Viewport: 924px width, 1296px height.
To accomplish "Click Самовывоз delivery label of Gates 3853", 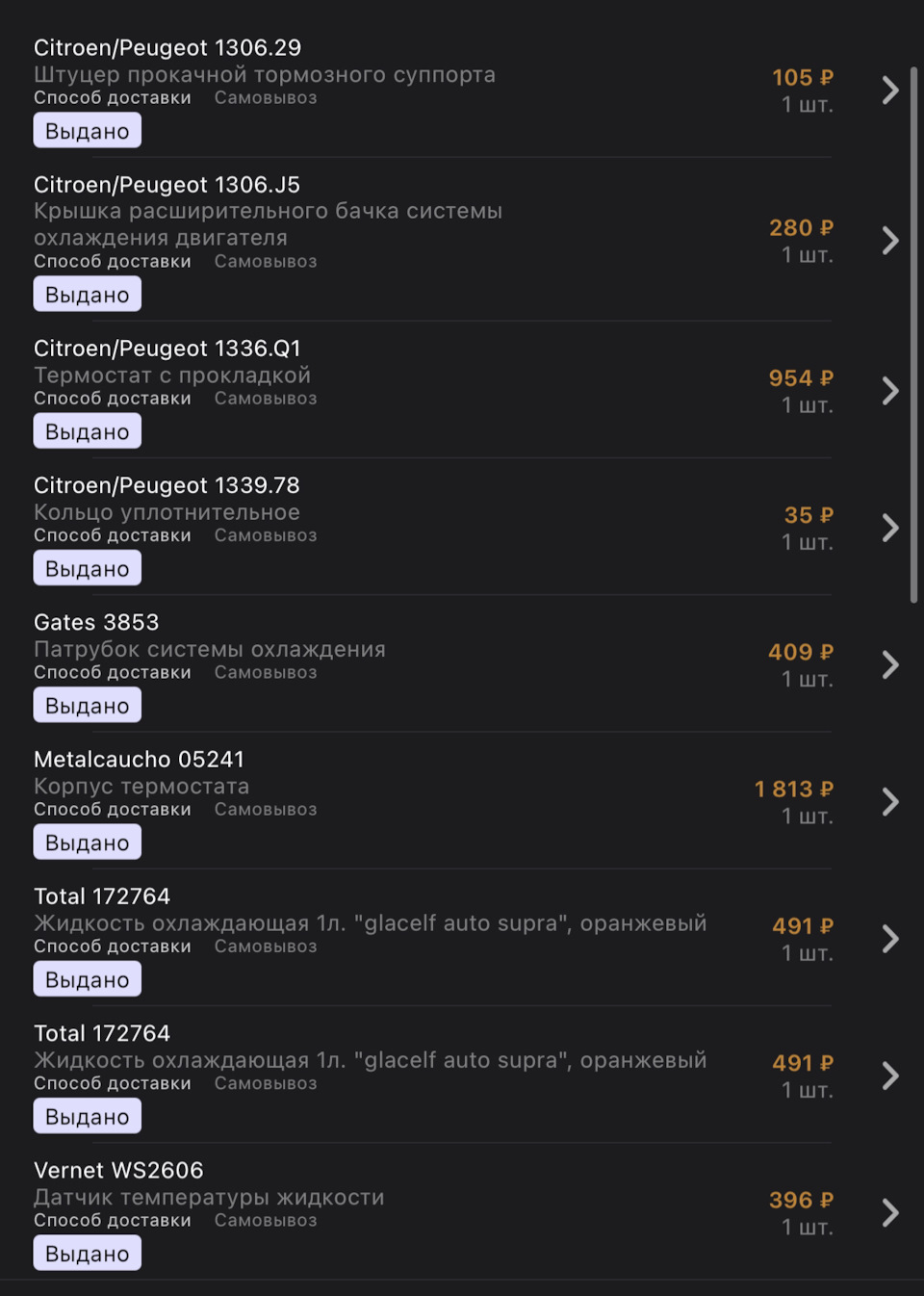I will pos(266,672).
